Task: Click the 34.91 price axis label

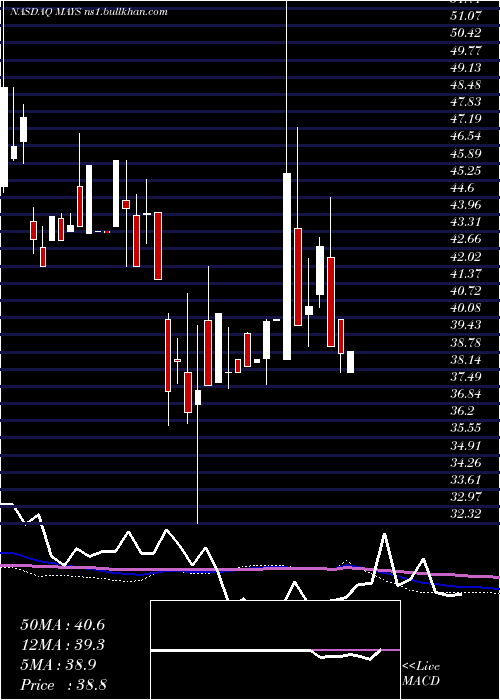Action: (x=467, y=446)
